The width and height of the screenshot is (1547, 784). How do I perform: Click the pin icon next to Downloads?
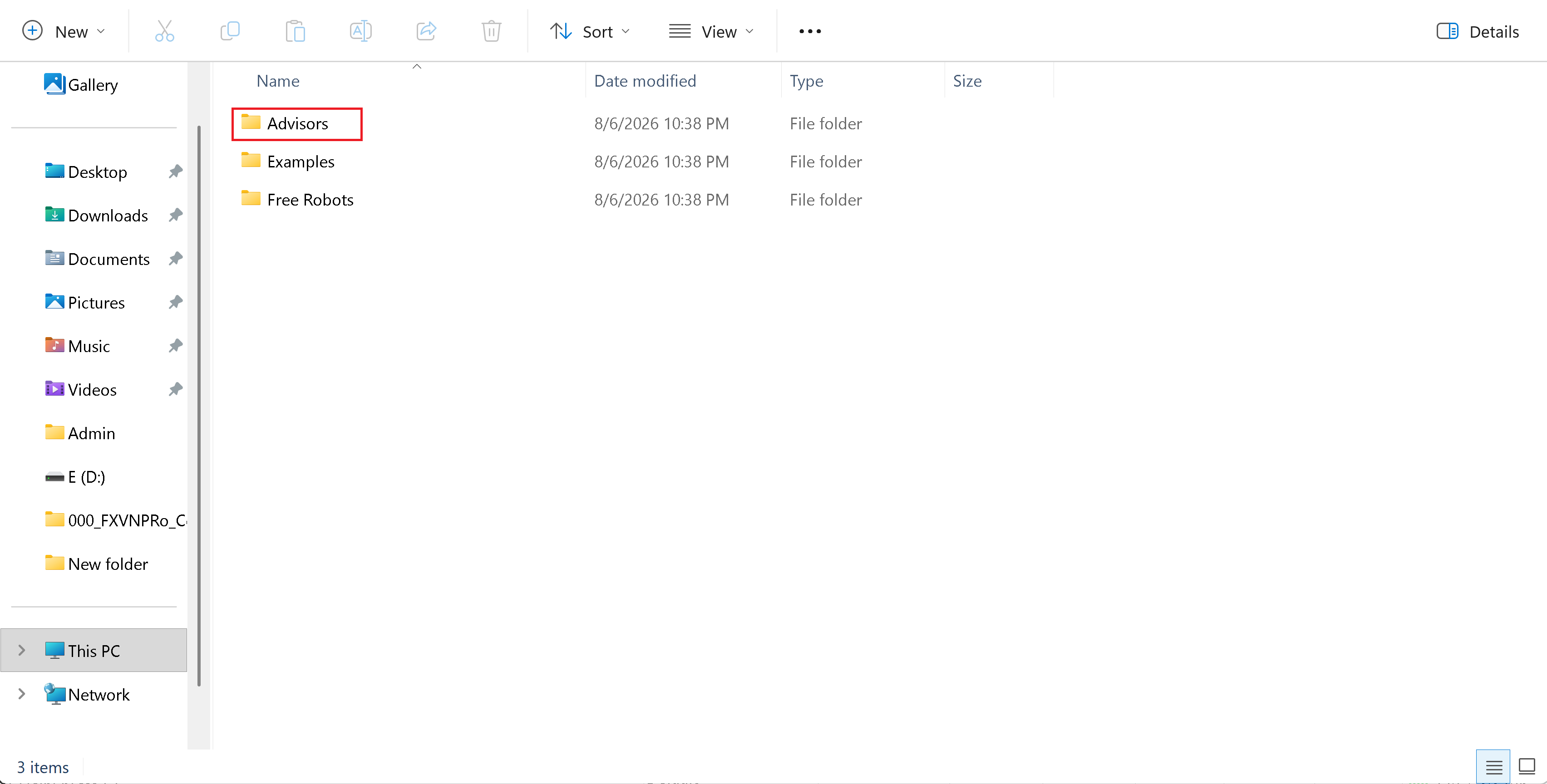175,215
